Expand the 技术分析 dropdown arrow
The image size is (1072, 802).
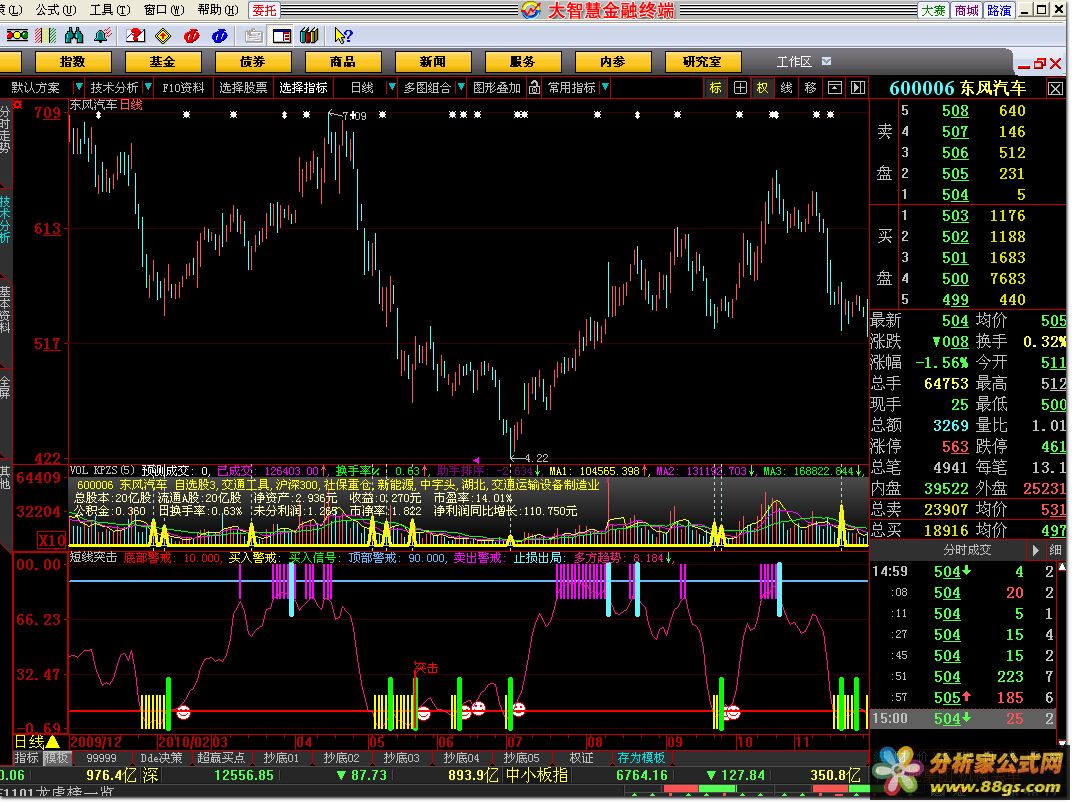pyautogui.click(x=148, y=88)
